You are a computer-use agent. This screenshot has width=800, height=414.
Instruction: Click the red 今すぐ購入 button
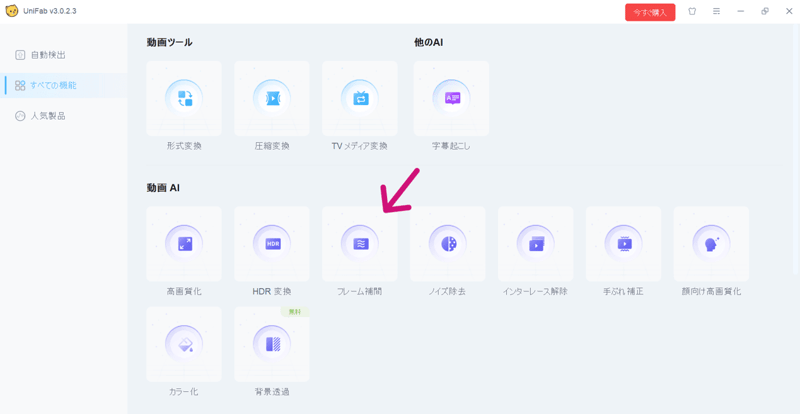pyautogui.click(x=650, y=12)
